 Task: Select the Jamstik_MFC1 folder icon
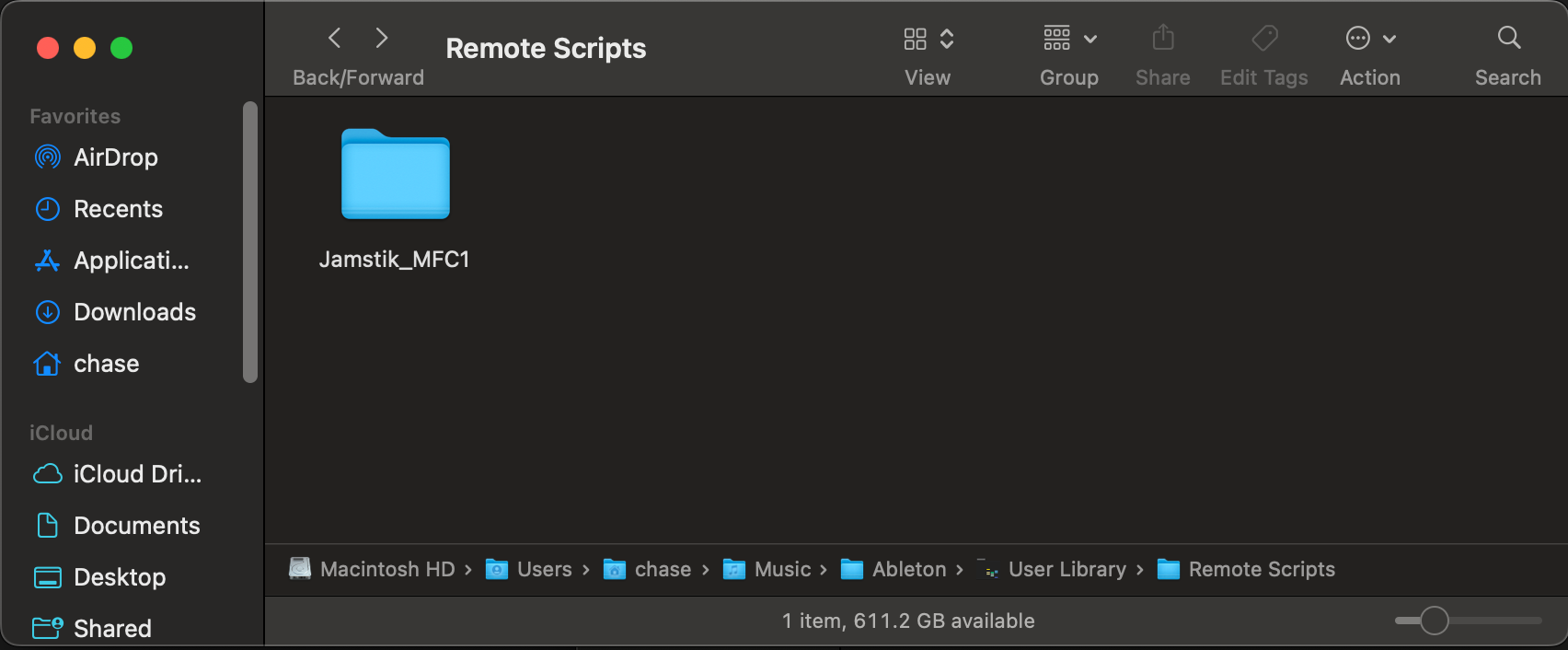(x=396, y=174)
